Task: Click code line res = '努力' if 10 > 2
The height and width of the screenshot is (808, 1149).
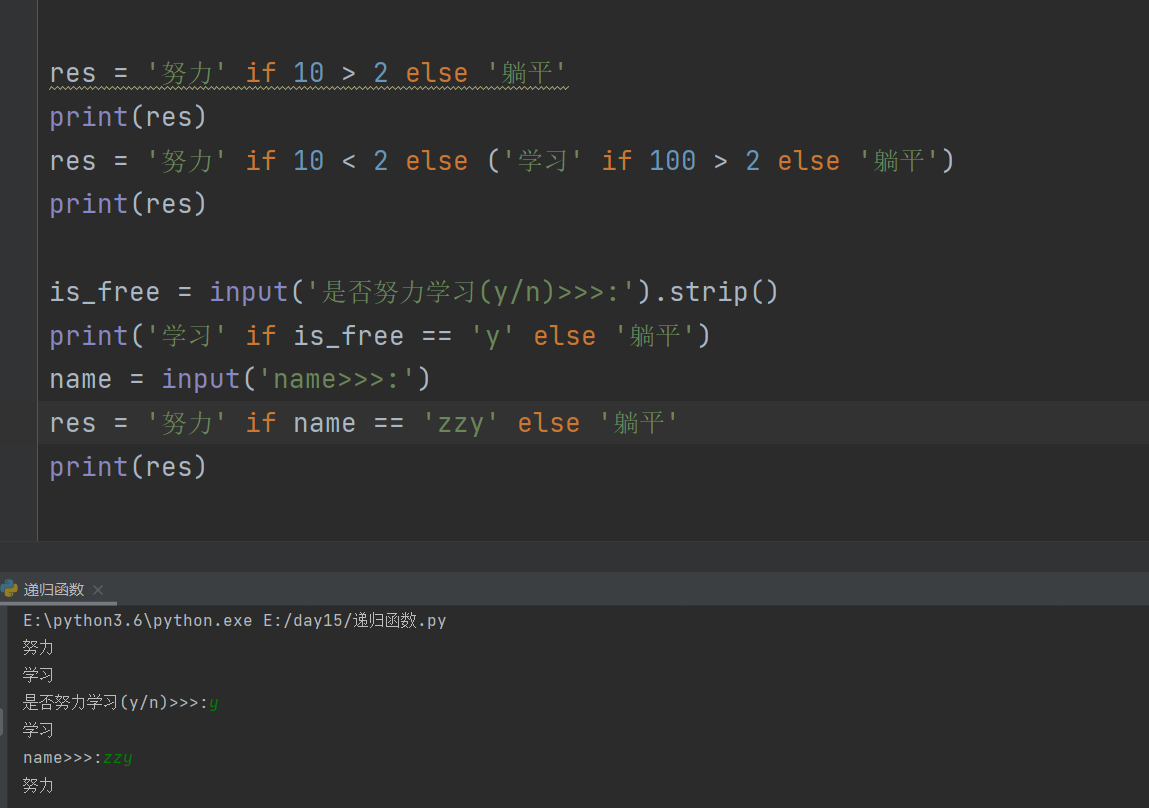Action: [x=309, y=73]
